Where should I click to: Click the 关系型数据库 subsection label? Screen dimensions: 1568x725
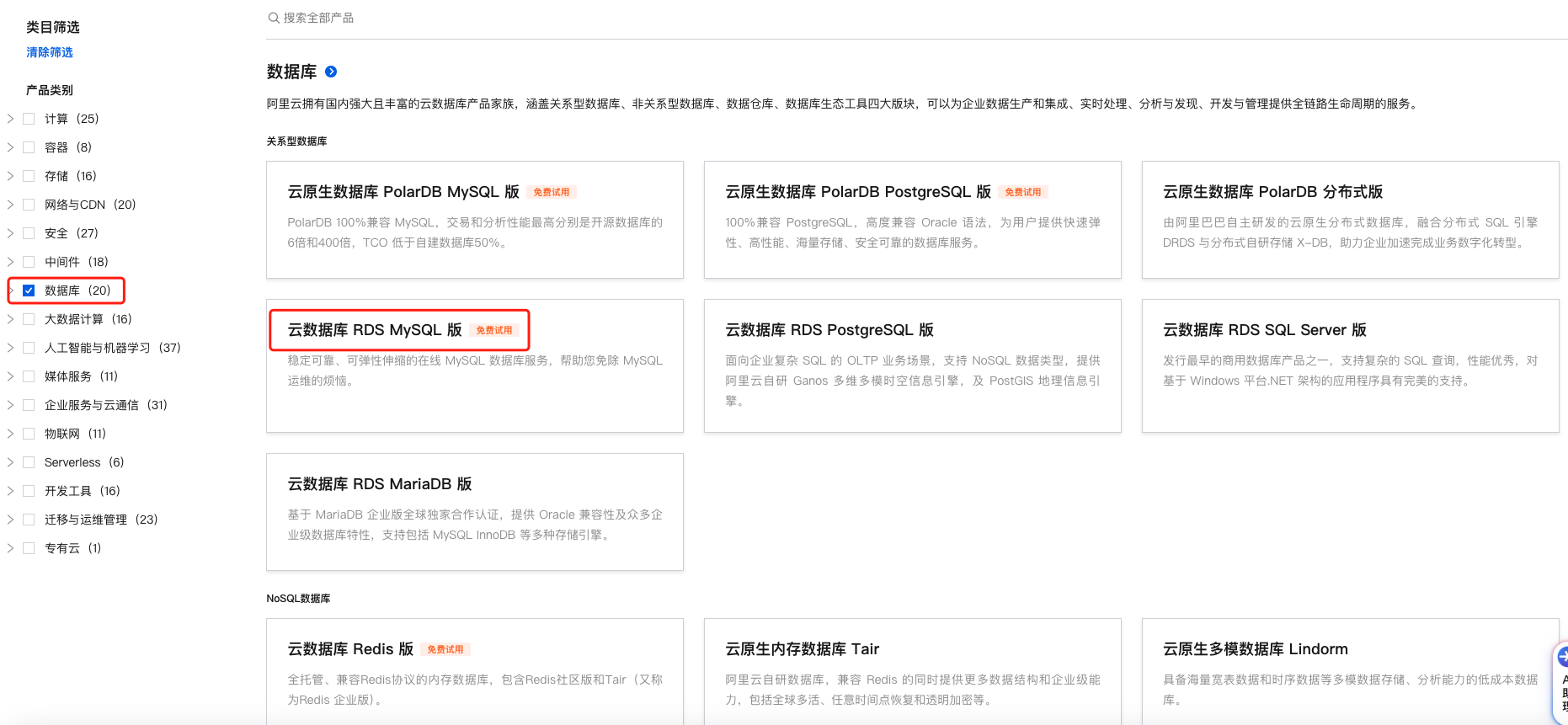pyautogui.click(x=296, y=141)
